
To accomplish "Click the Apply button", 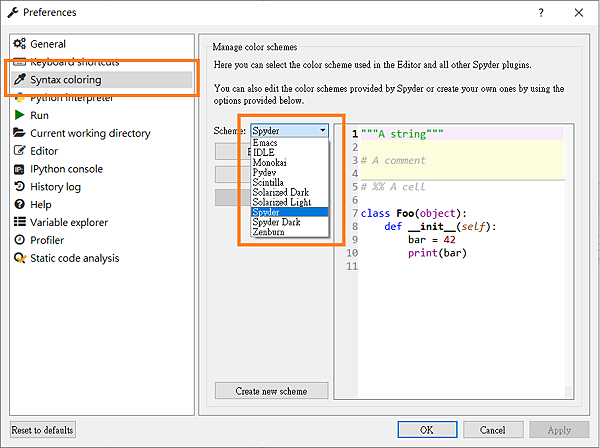I will (559, 430).
